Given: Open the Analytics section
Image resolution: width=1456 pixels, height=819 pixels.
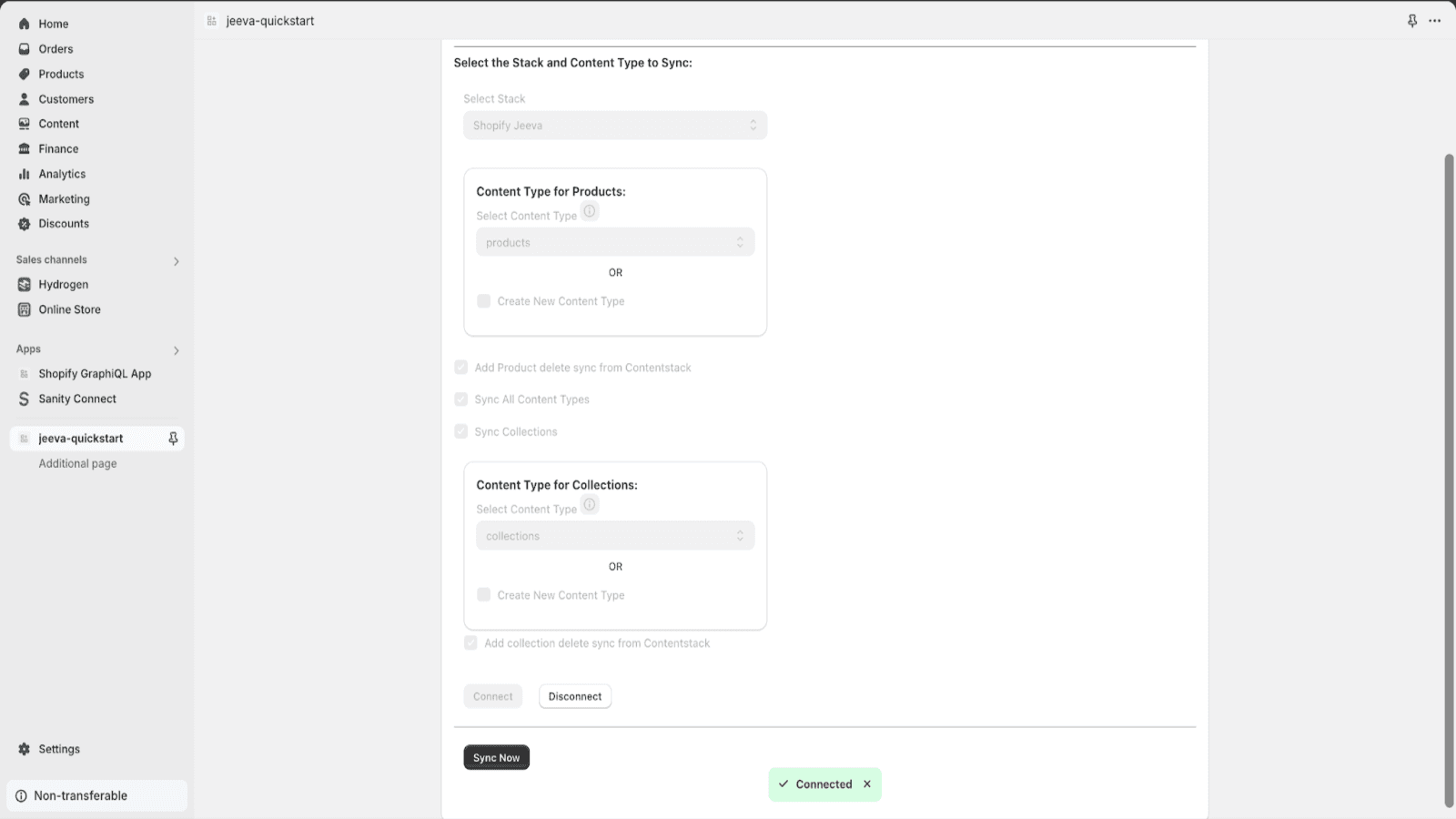Looking at the screenshot, I should coord(62,173).
